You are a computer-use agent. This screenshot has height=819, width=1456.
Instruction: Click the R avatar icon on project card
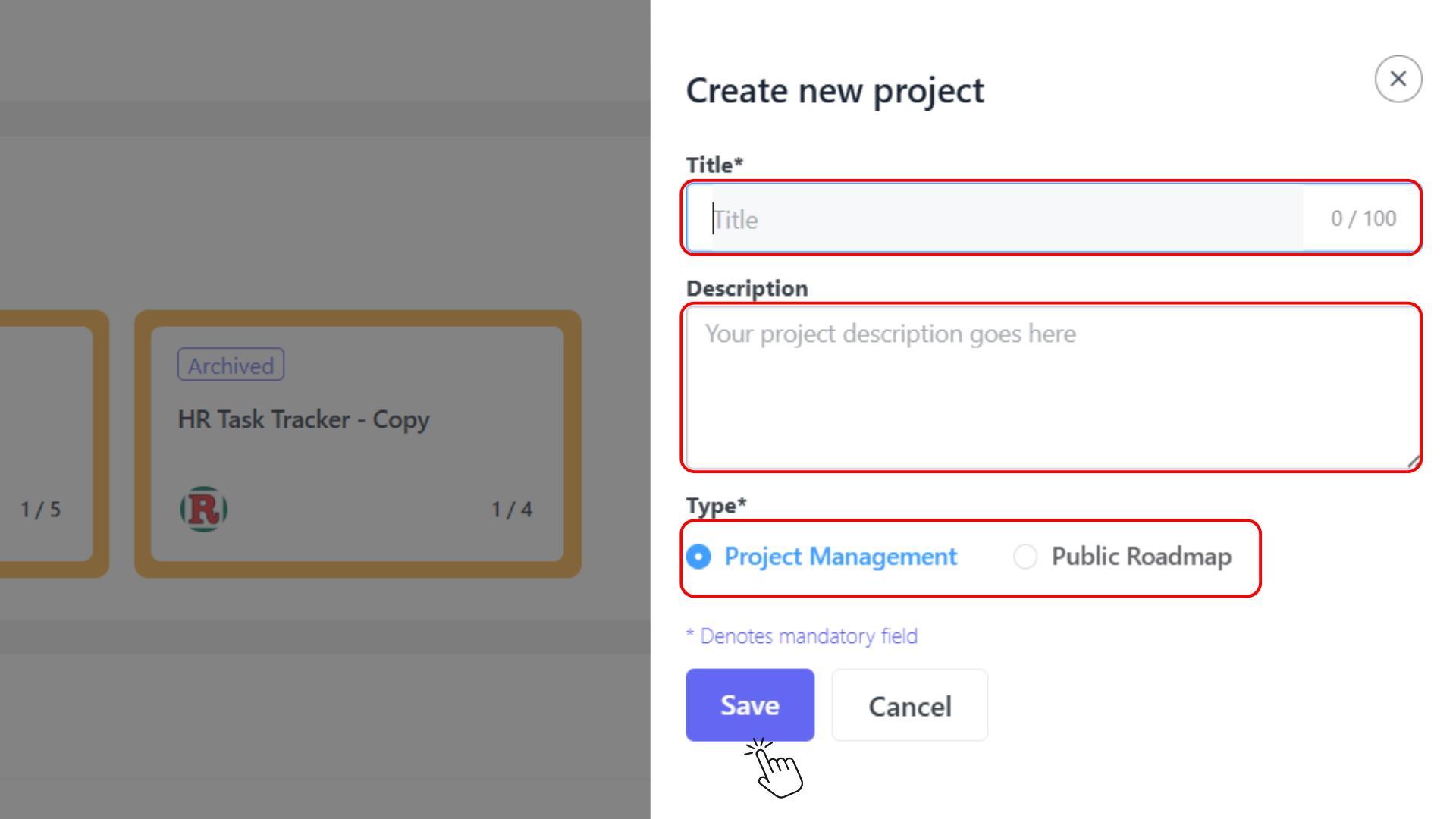pyautogui.click(x=203, y=509)
